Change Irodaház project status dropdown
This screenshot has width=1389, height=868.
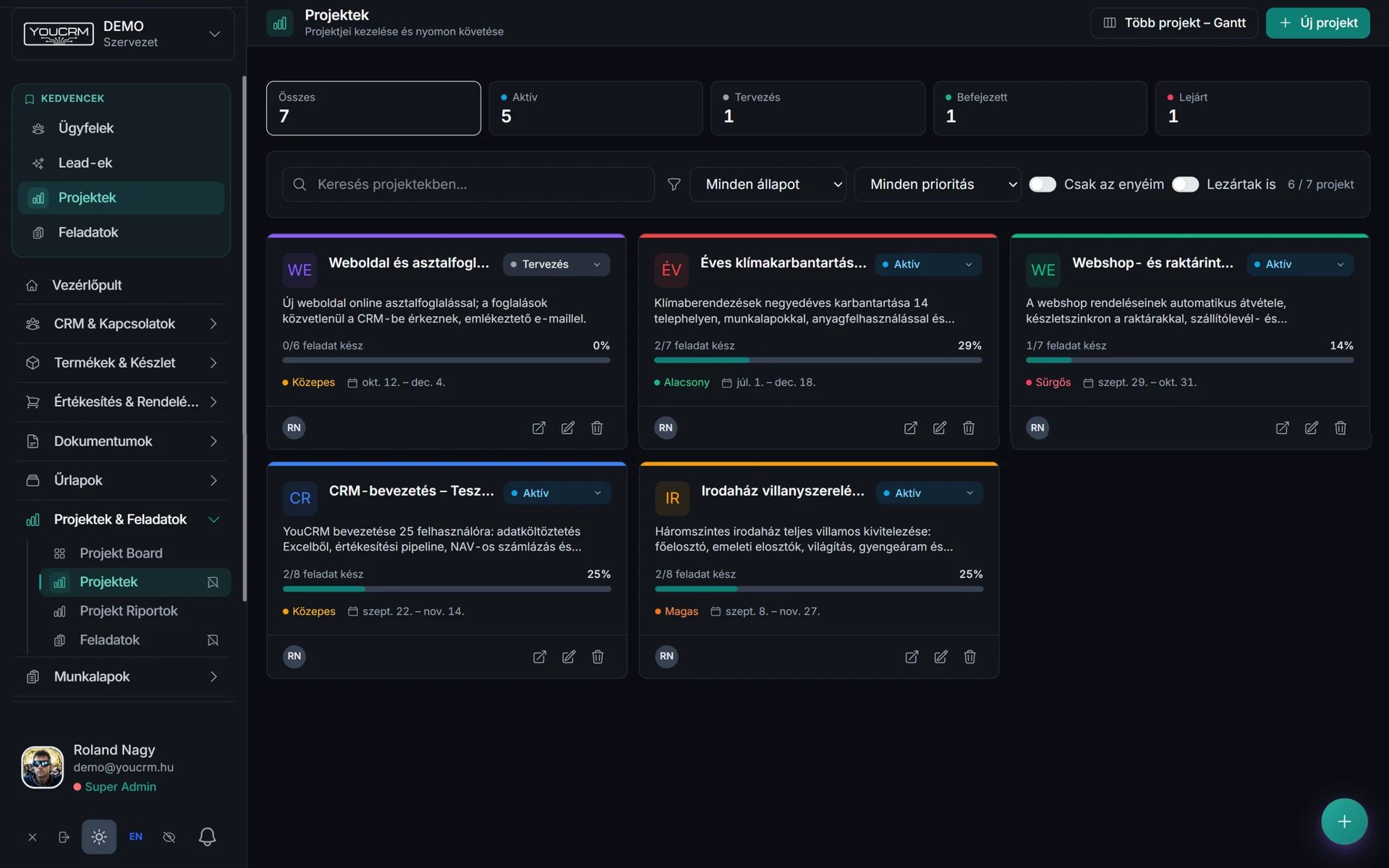click(x=929, y=493)
